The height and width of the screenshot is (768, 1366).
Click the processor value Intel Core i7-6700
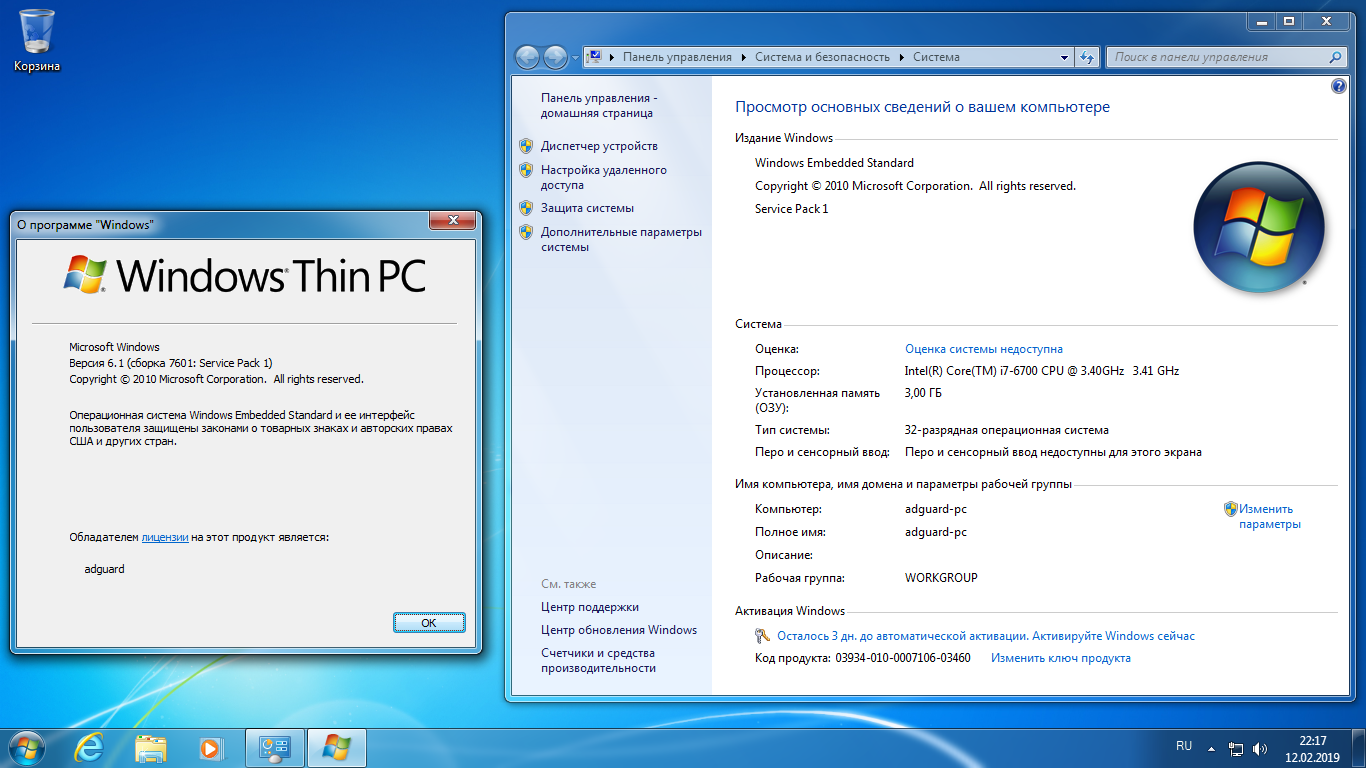tap(1041, 371)
